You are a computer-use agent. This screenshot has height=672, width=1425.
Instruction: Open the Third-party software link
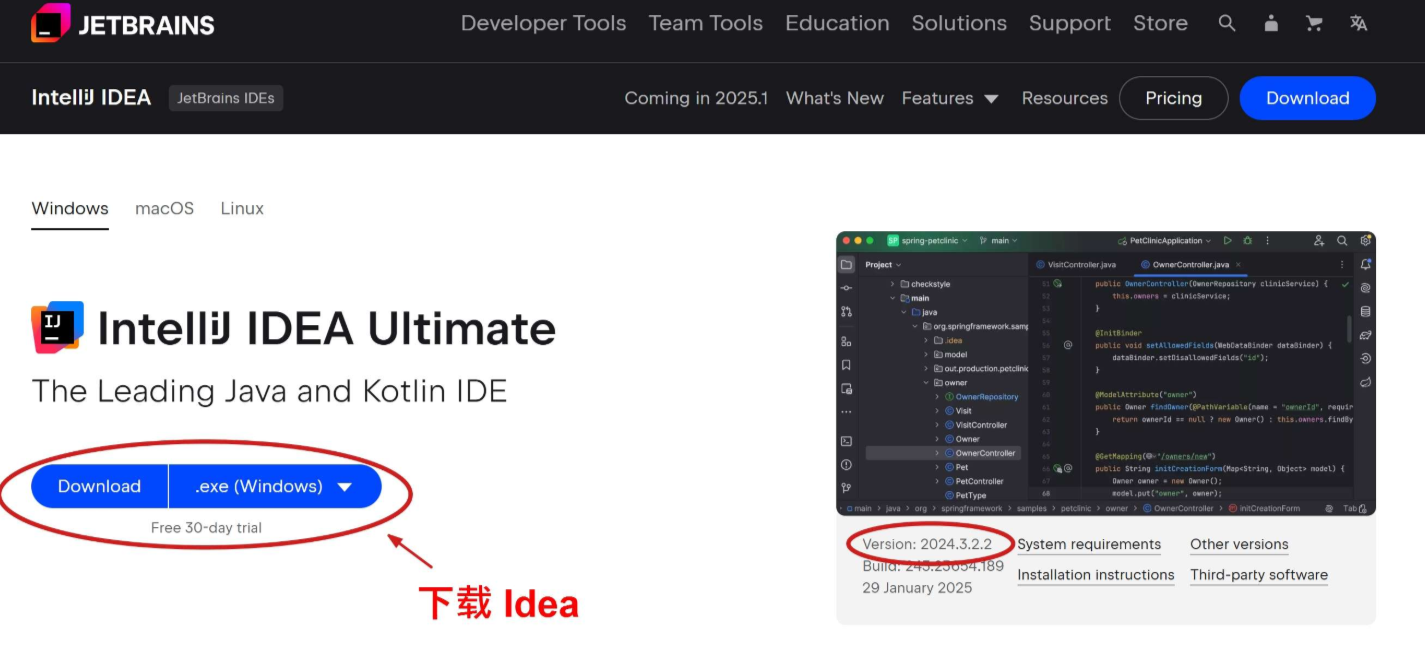point(1259,575)
